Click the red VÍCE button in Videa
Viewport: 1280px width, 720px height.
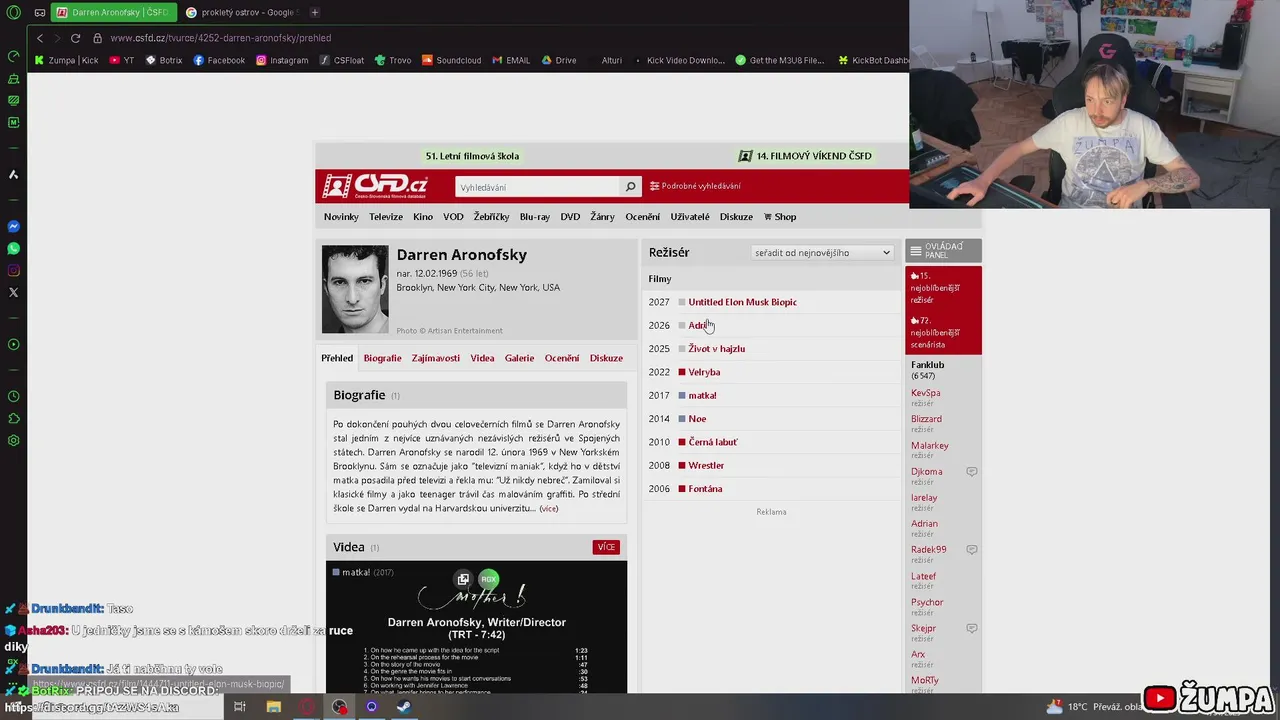pos(606,547)
